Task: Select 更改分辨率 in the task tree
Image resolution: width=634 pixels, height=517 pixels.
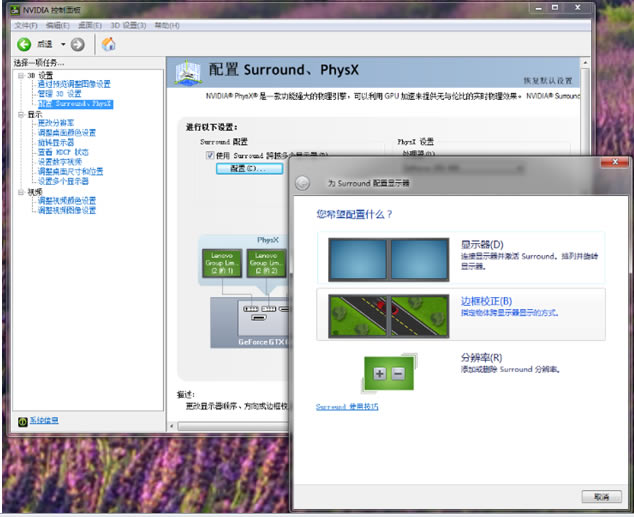Action: point(56,123)
